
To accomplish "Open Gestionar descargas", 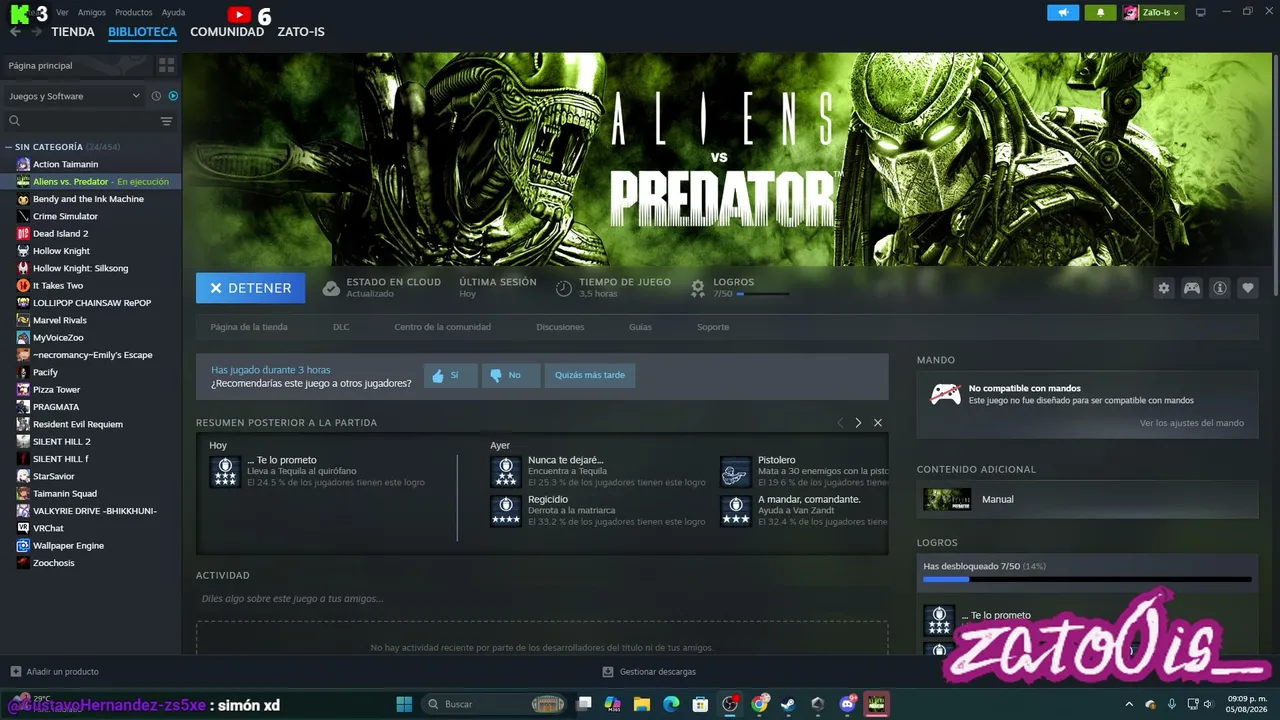I will point(649,672).
